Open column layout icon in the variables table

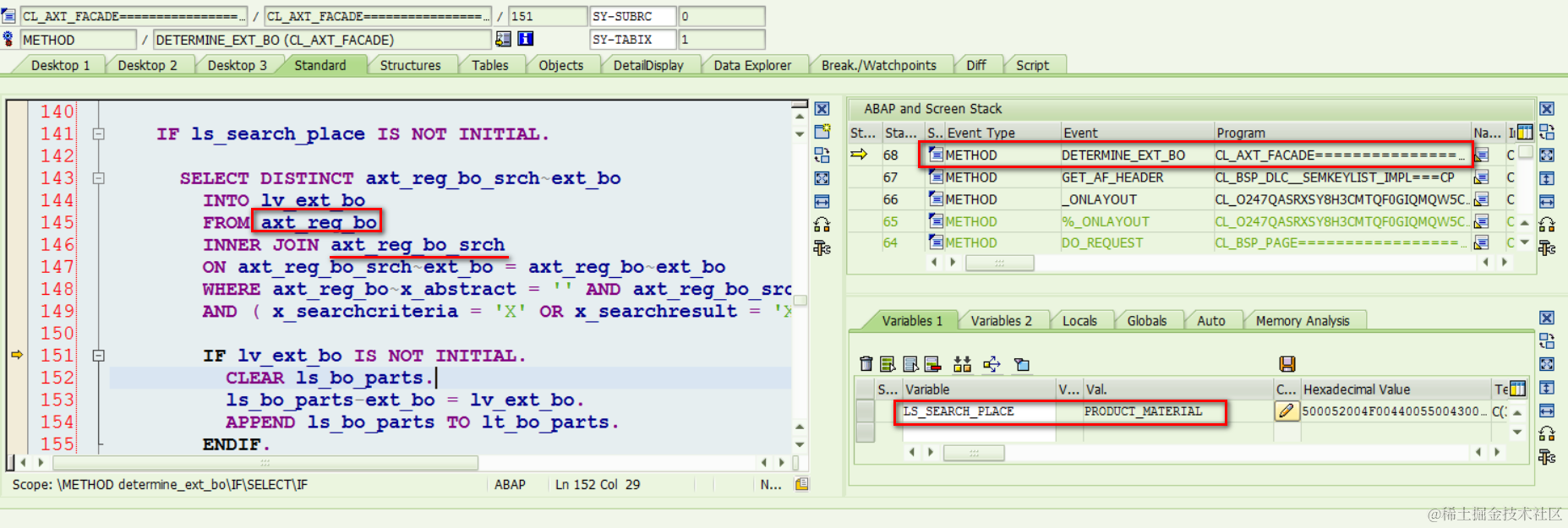1518,389
